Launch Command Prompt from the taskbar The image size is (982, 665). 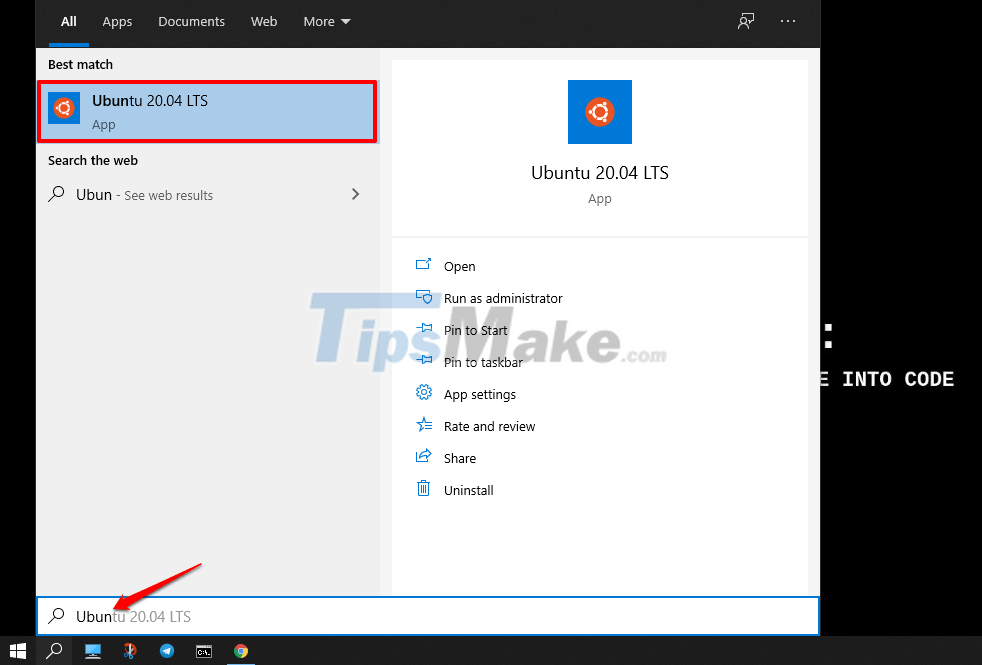point(204,651)
